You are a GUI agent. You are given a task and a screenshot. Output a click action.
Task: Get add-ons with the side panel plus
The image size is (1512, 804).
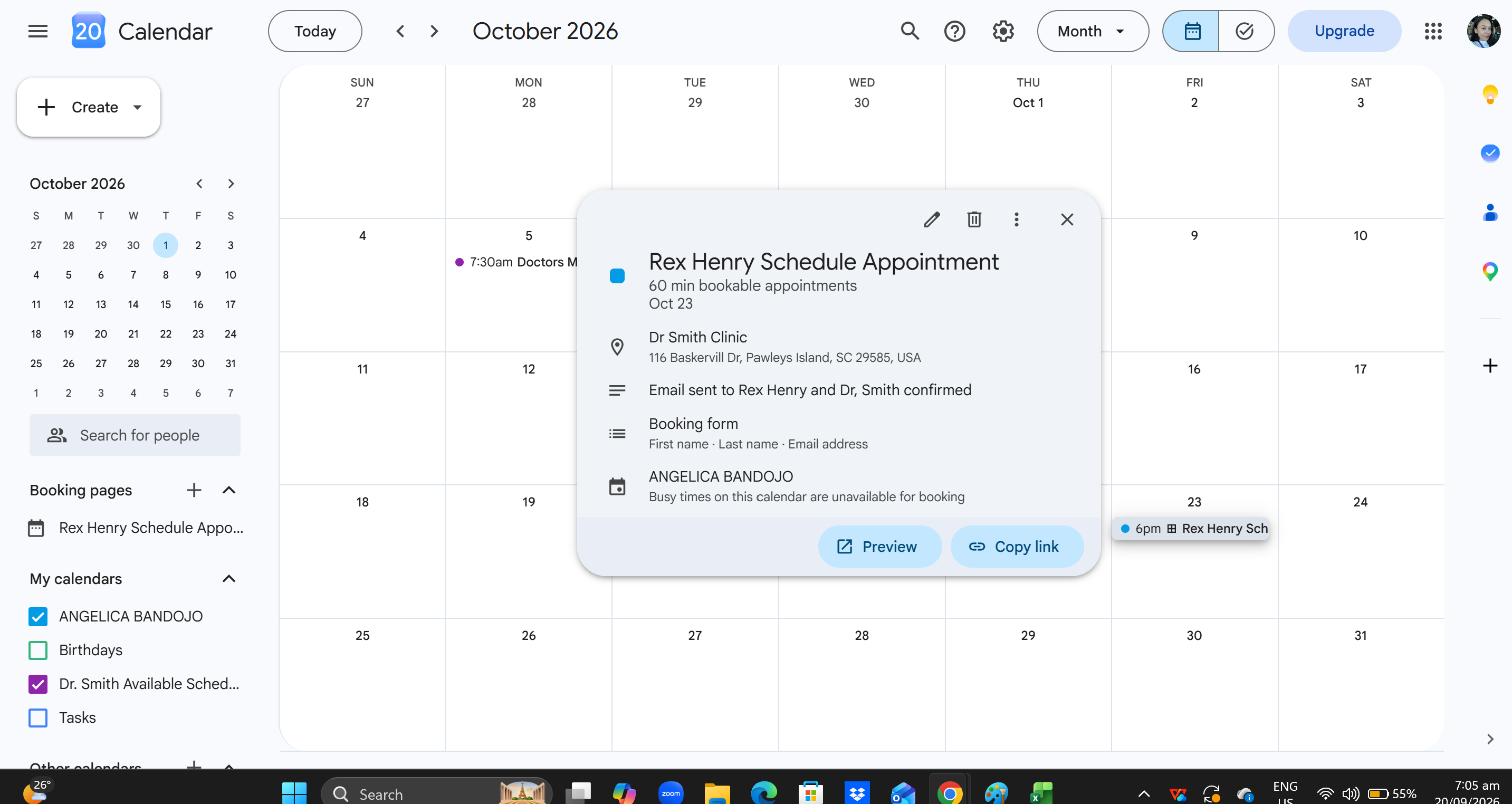[x=1490, y=366]
